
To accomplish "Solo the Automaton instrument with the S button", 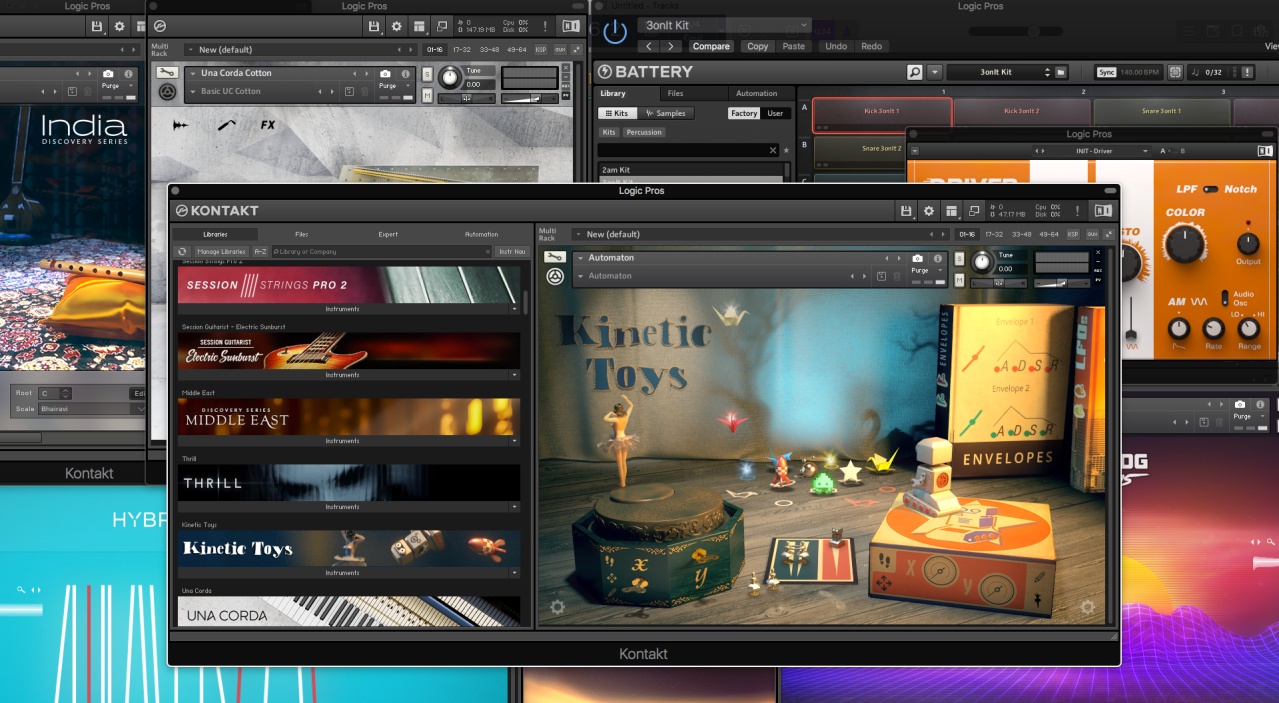I will [x=960, y=257].
